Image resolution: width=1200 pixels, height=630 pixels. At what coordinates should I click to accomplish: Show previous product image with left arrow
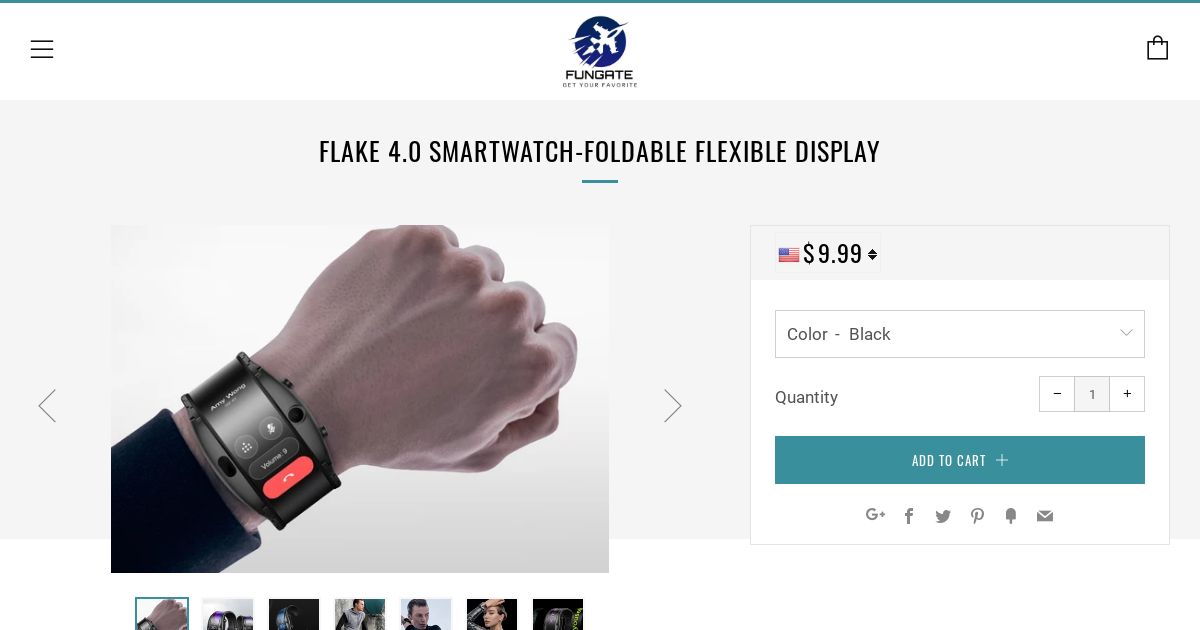coord(47,405)
